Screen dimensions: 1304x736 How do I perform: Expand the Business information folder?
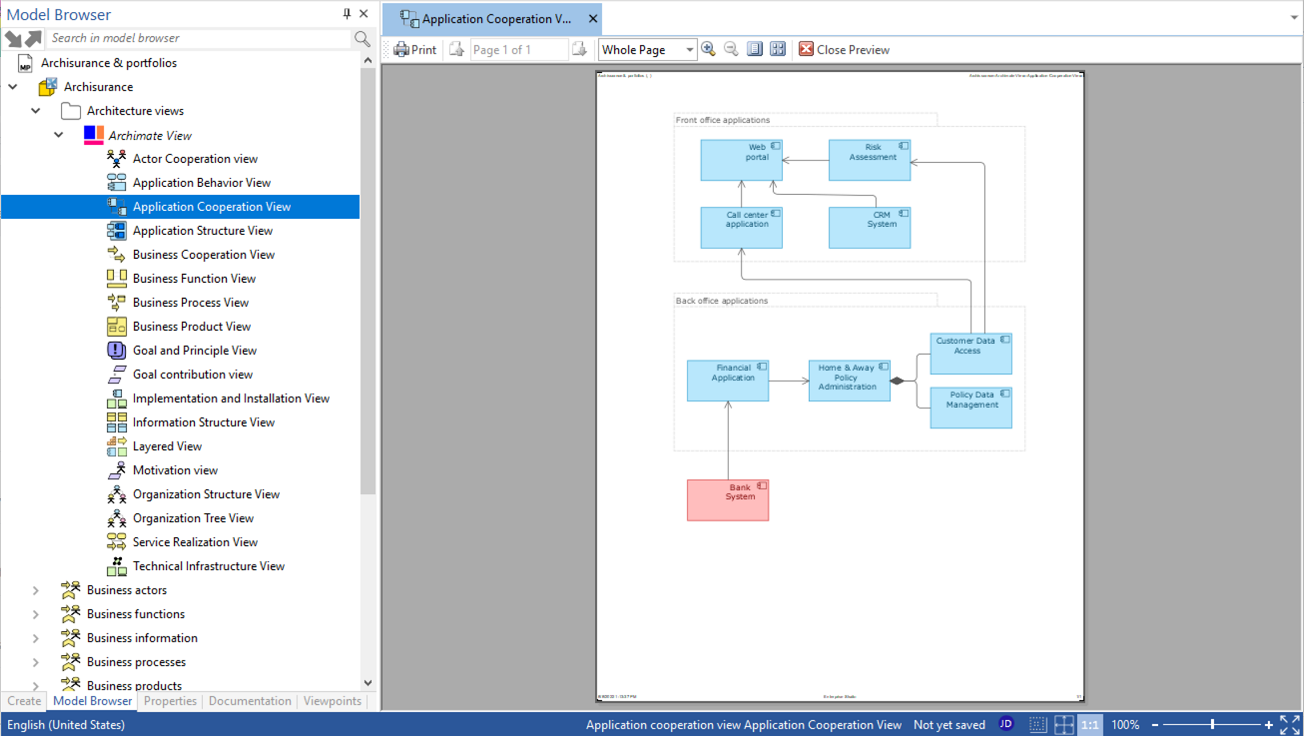36,638
